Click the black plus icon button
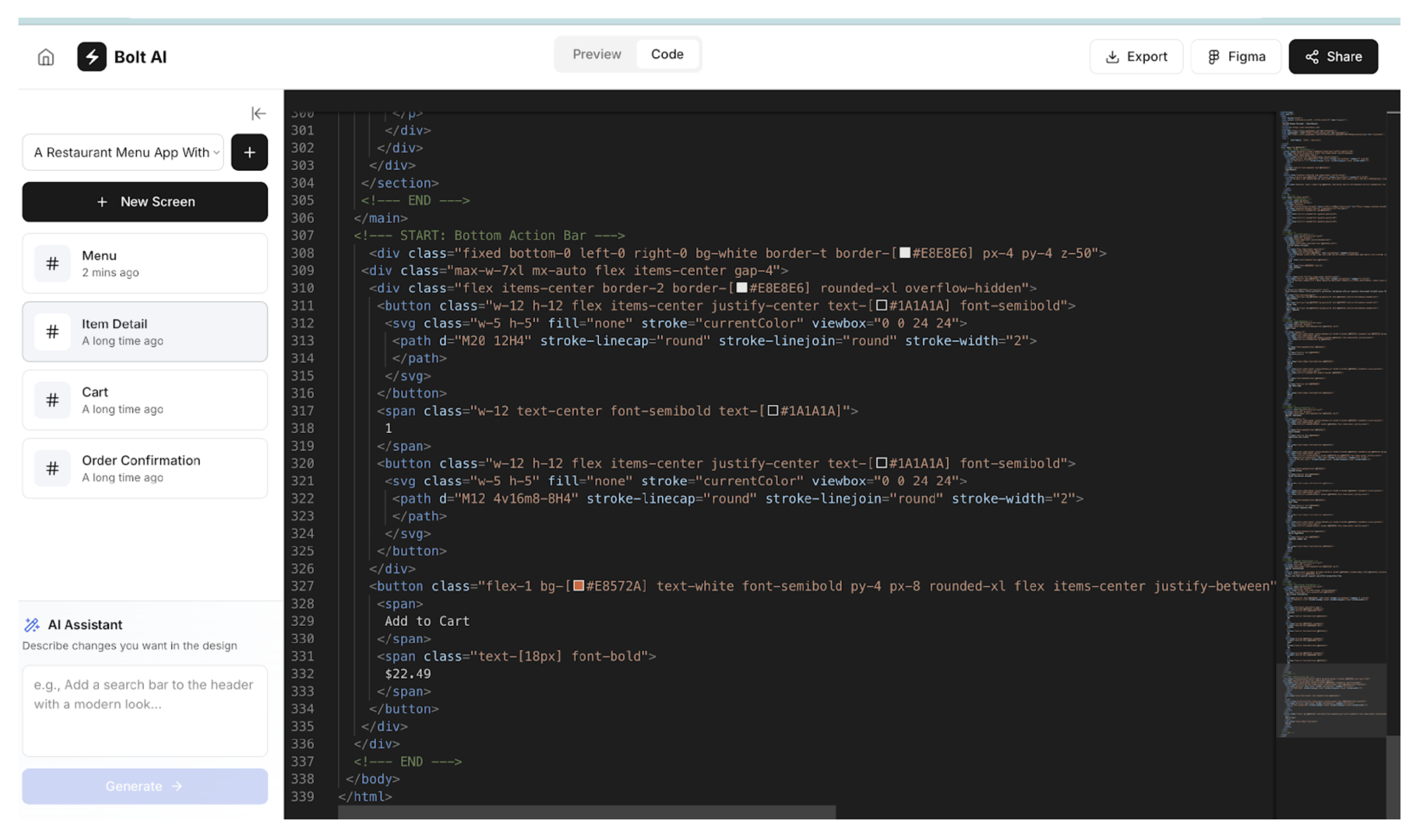The width and height of the screenshot is (1416, 840). pyautogui.click(x=249, y=152)
